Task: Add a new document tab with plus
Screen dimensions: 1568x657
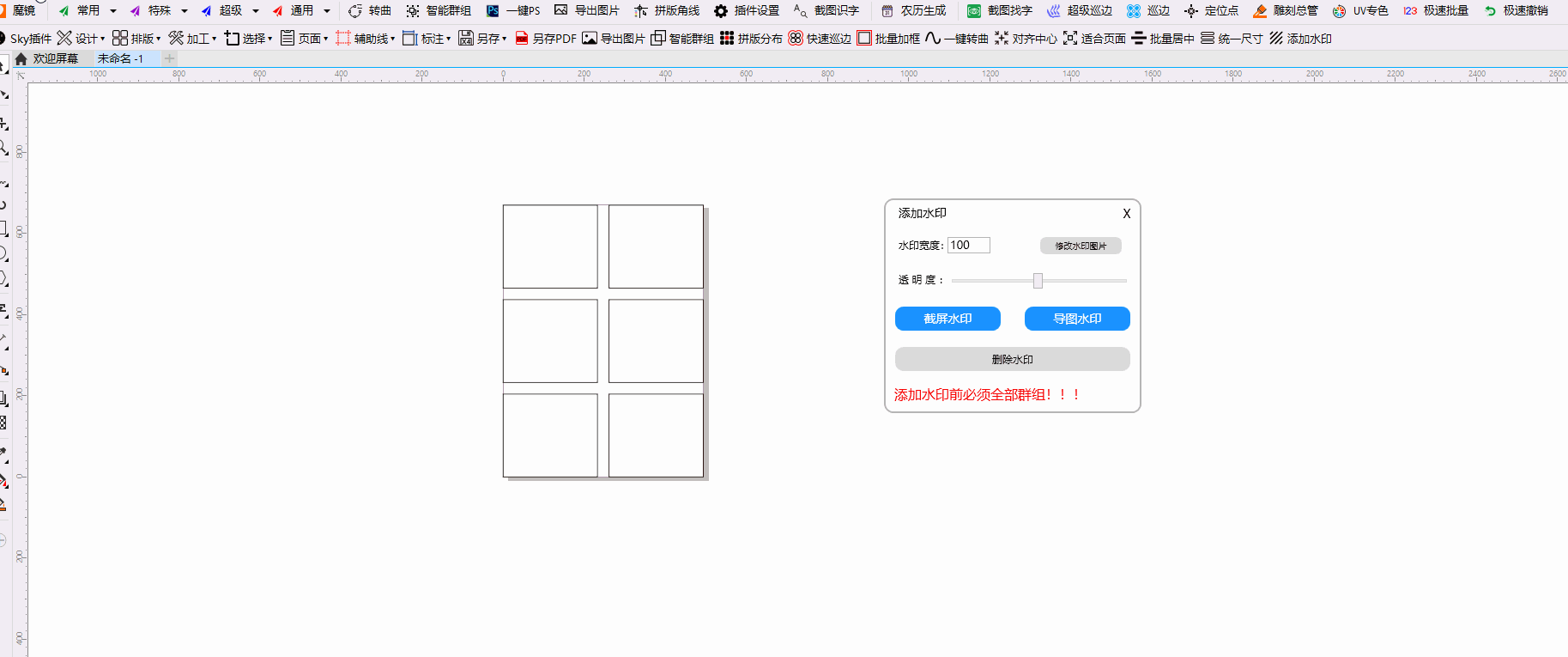Action: [170, 58]
